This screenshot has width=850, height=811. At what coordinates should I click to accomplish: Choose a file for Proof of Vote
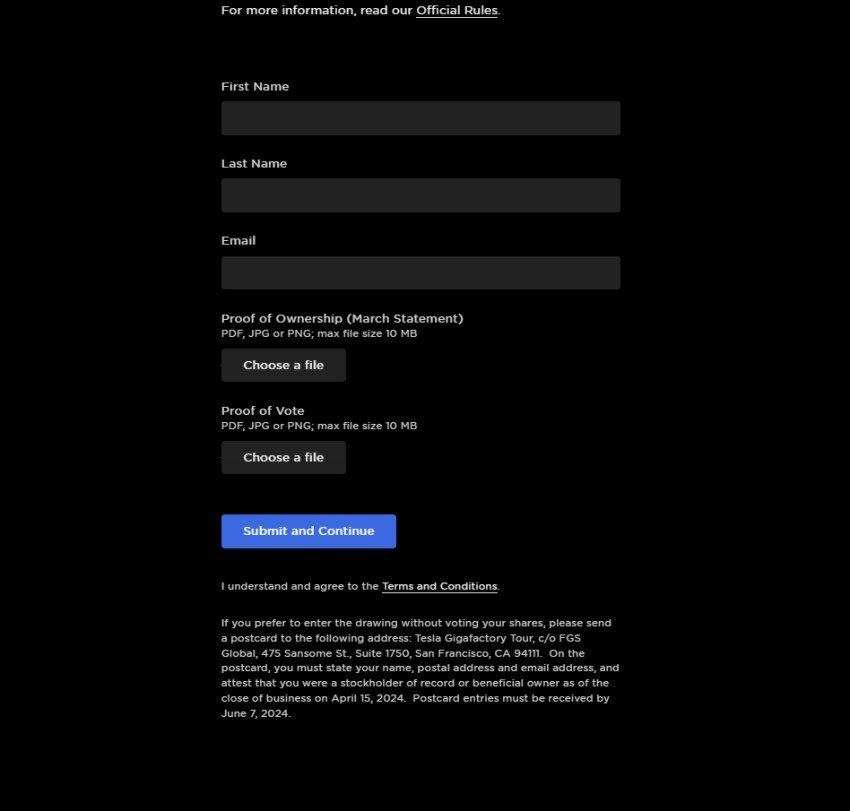pyautogui.click(x=284, y=458)
